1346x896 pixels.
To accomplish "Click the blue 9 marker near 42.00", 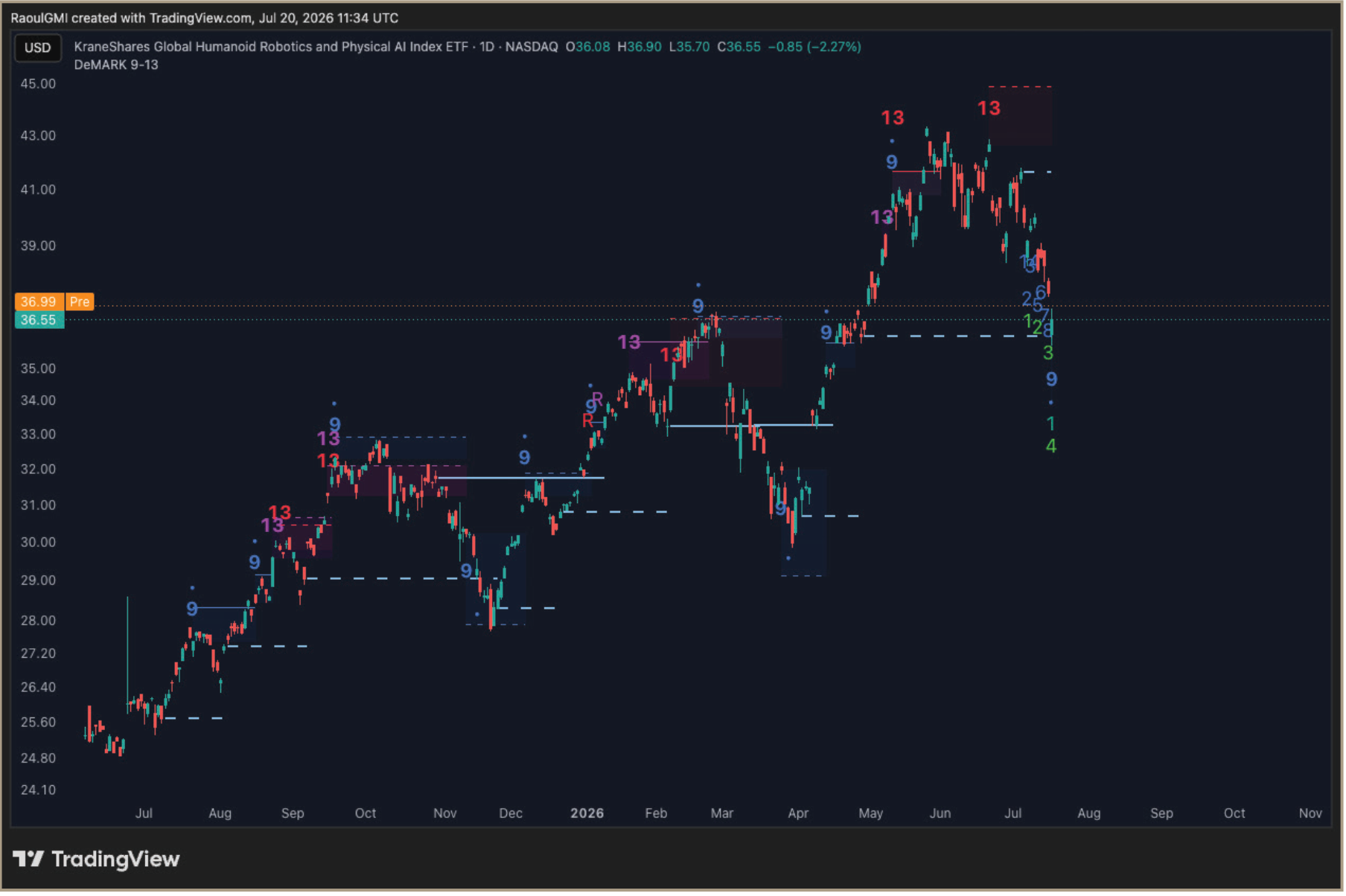I will pyautogui.click(x=892, y=162).
